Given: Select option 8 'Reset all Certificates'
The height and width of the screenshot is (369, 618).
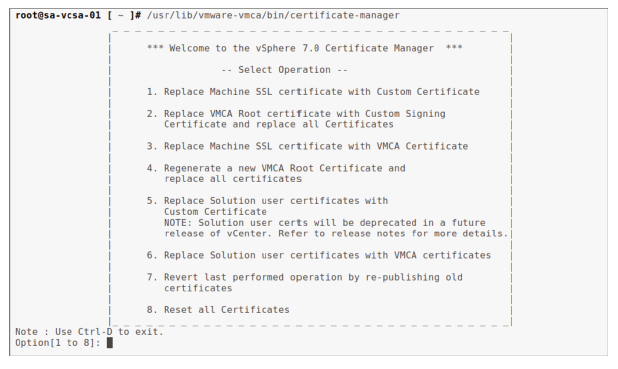Looking at the screenshot, I should pos(218,310).
